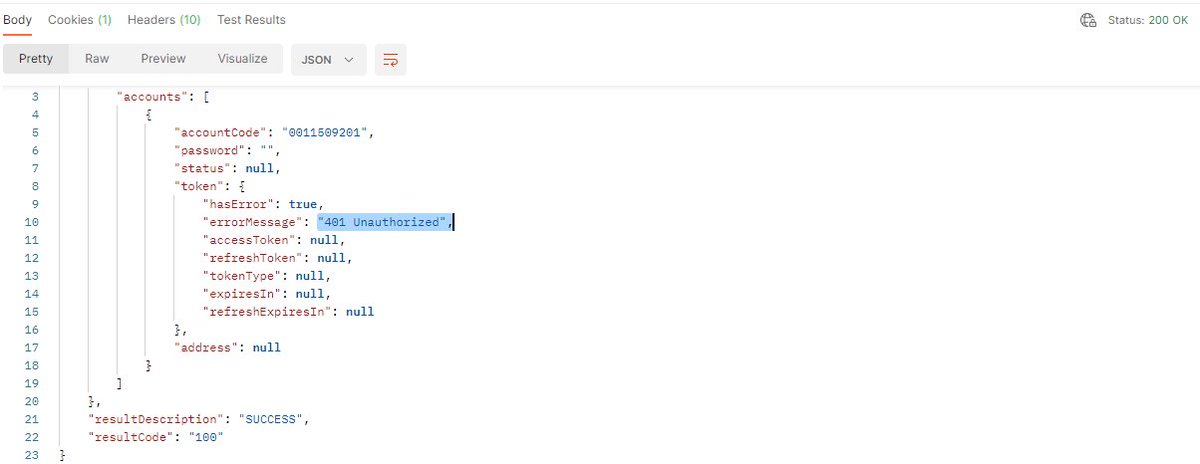Viewport: 1200px width, 464px height.
Task: Select the Visualize view mode
Action: click(243, 59)
